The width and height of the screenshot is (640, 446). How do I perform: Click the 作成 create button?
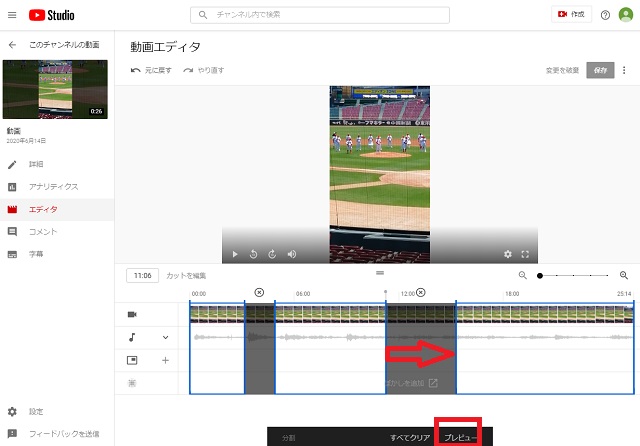(571, 14)
